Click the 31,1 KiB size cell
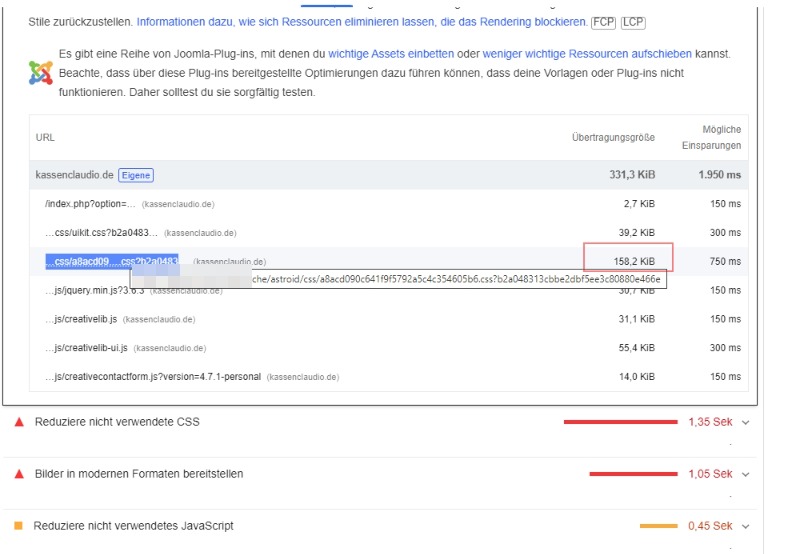This screenshot has height=554, width=800. tap(637, 319)
